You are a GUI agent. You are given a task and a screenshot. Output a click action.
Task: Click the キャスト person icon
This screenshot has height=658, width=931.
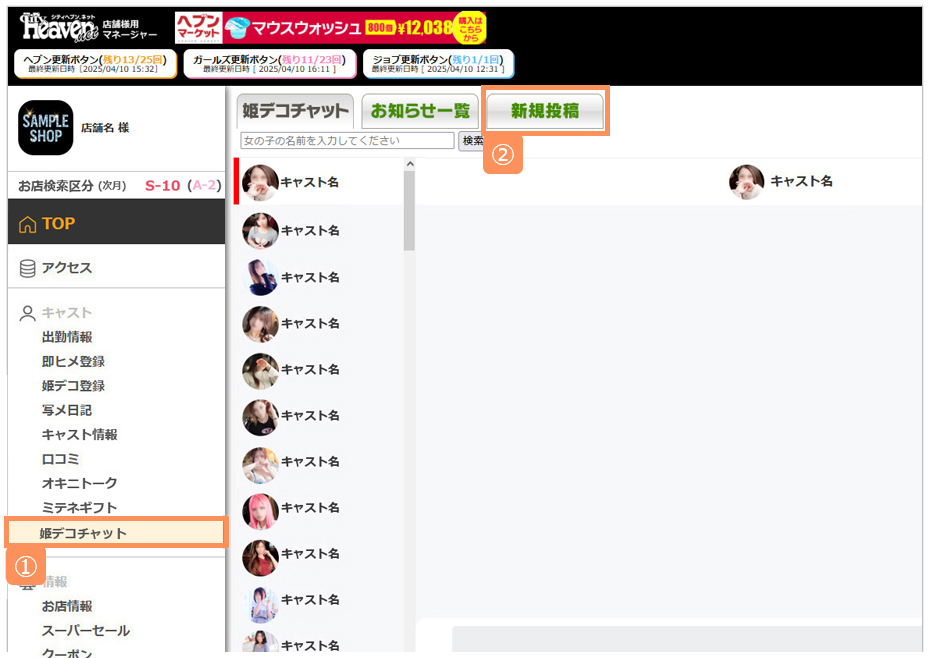pos(27,313)
